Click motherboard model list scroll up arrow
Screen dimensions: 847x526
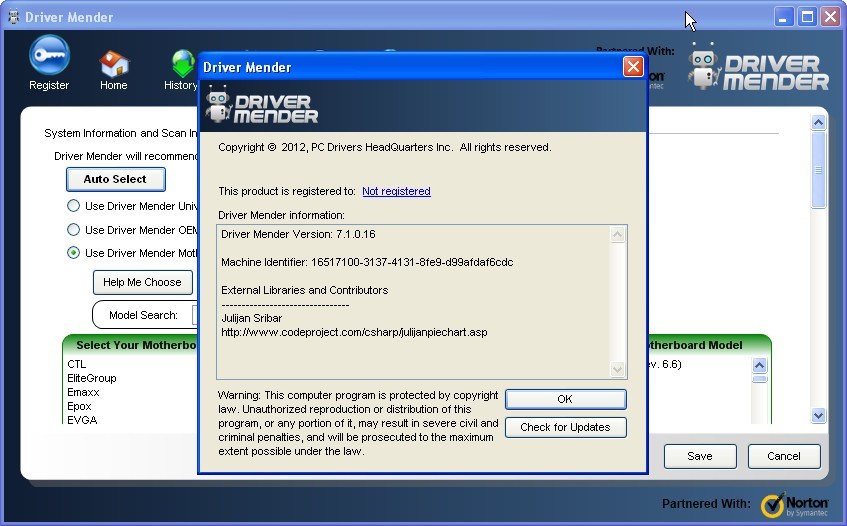click(x=759, y=366)
